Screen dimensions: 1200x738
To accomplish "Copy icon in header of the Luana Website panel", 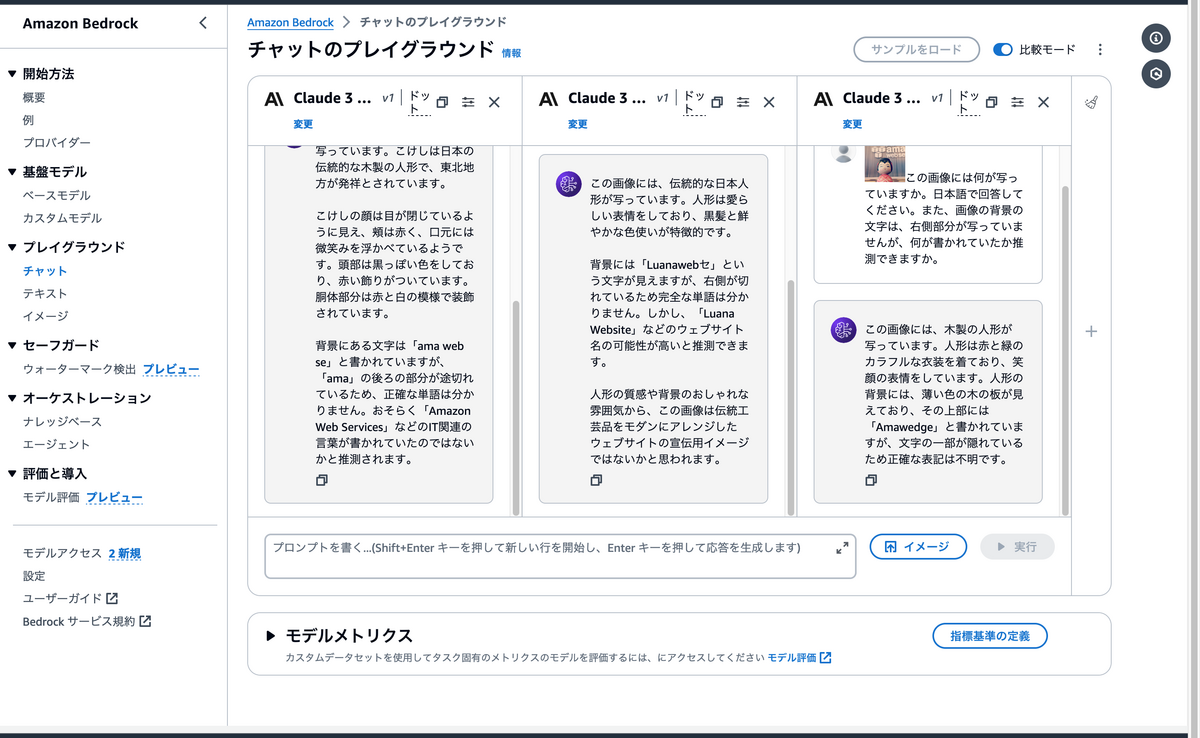I will pyautogui.click(x=717, y=102).
